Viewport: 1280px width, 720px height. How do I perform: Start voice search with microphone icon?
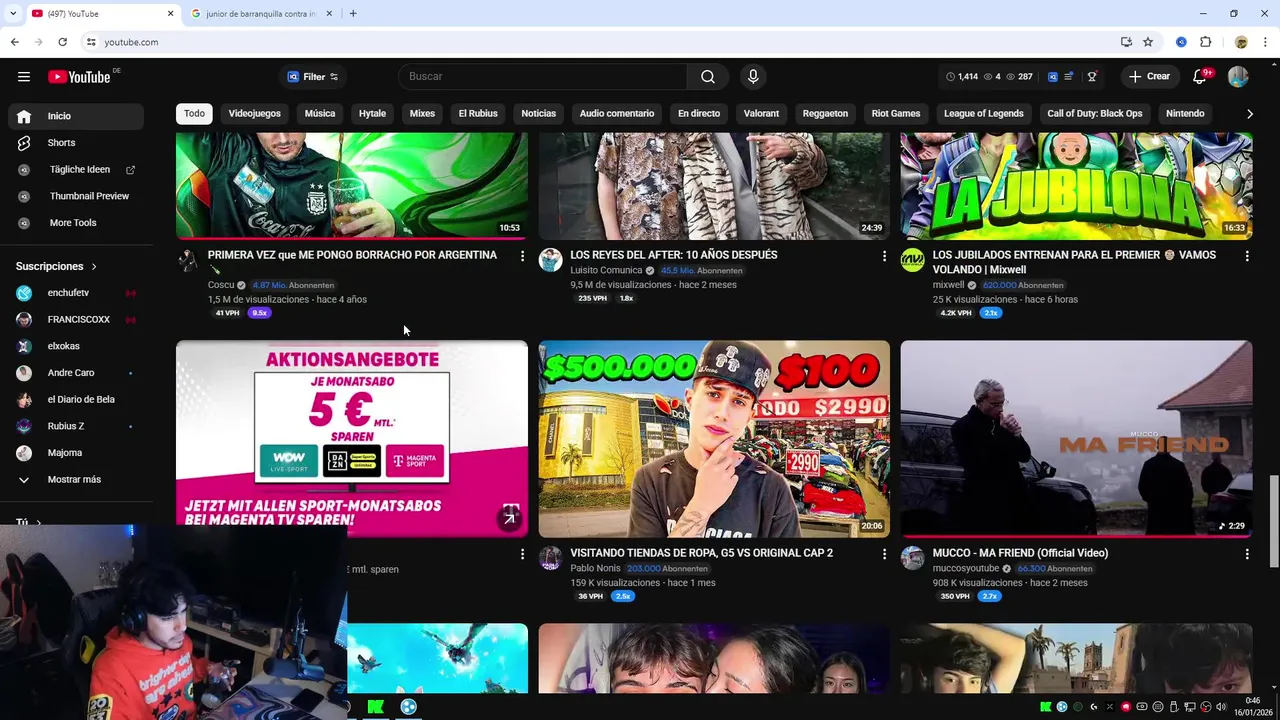pos(753,77)
